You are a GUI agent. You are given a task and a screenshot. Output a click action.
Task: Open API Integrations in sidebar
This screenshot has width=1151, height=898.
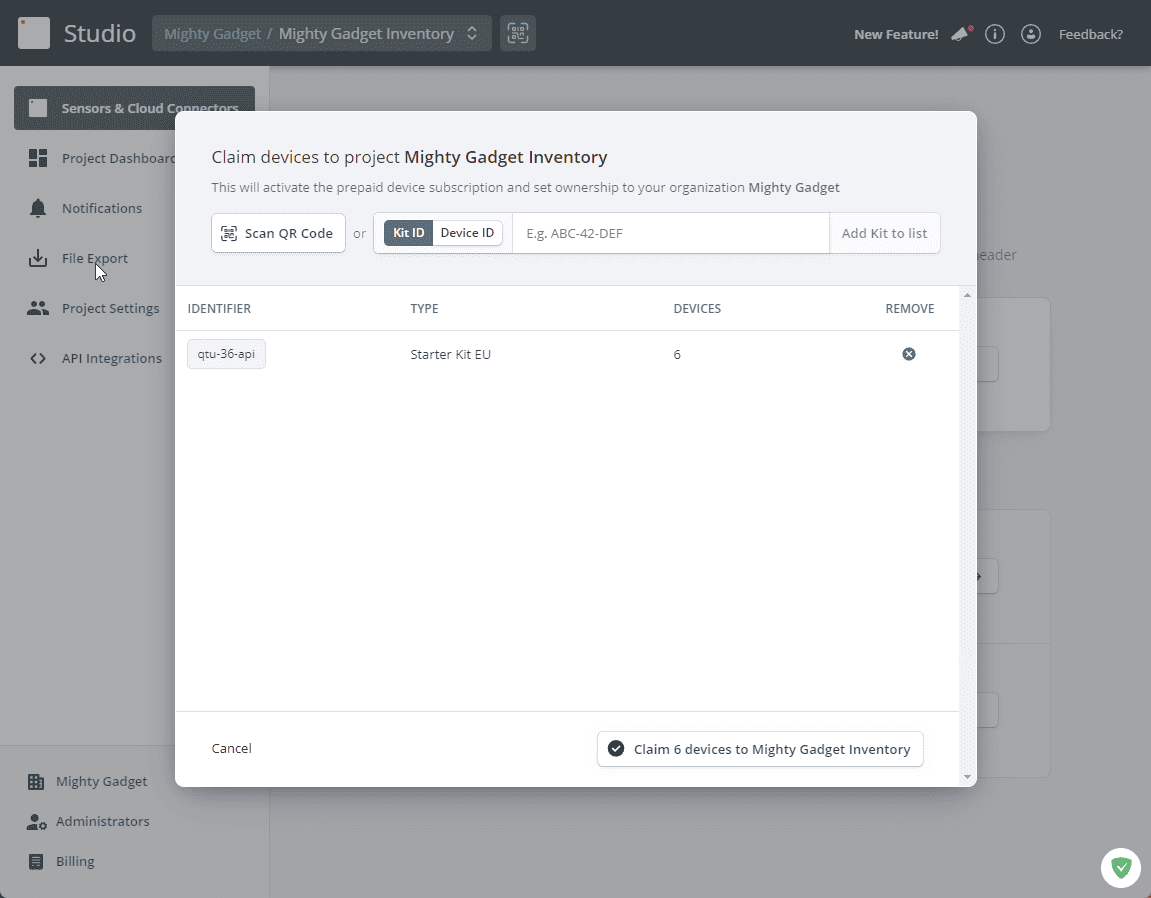point(111,358)
